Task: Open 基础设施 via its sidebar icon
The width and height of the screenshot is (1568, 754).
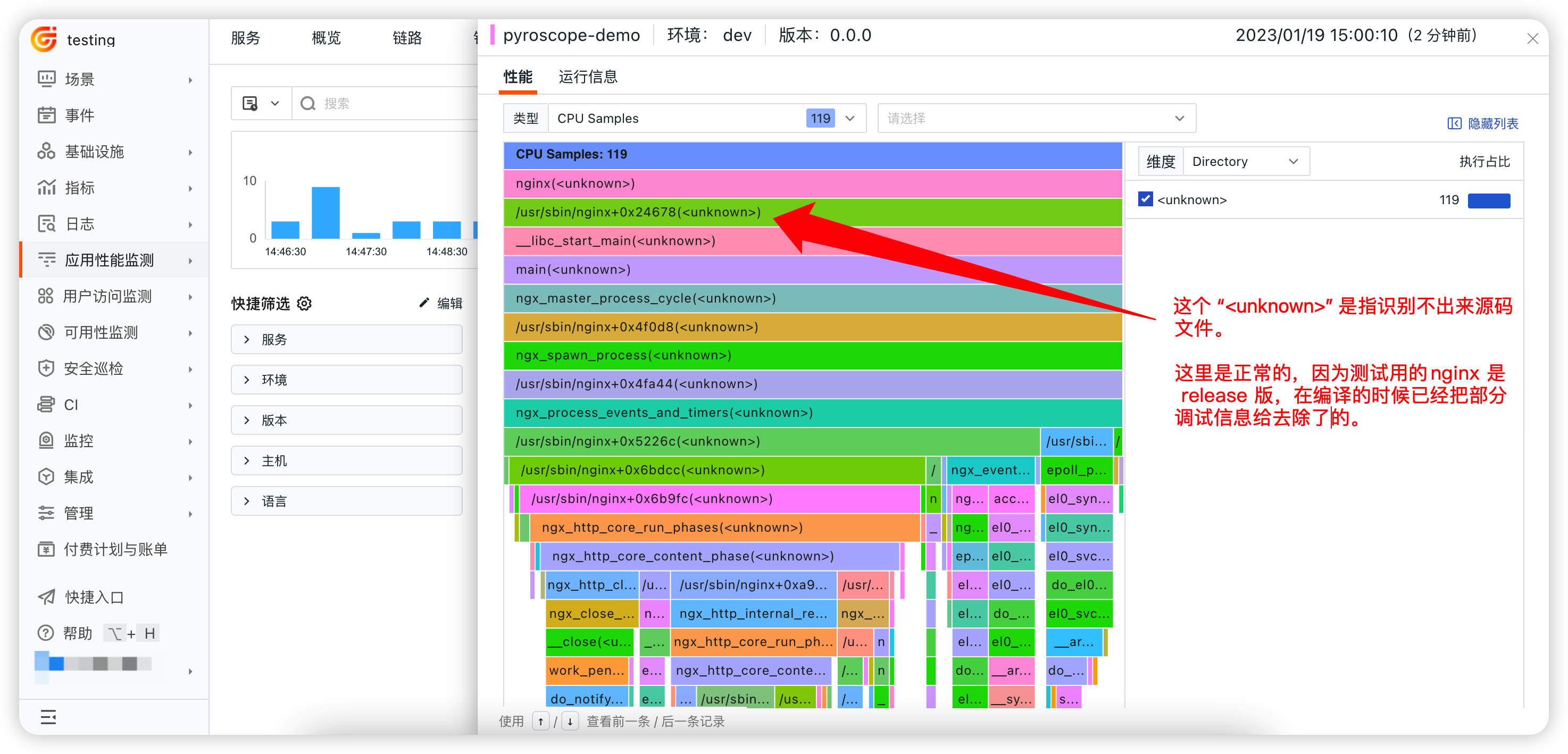Action: 46,152
